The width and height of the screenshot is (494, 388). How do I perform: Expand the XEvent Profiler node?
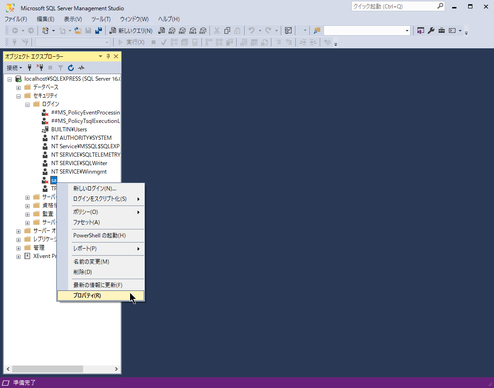[18, 256]
